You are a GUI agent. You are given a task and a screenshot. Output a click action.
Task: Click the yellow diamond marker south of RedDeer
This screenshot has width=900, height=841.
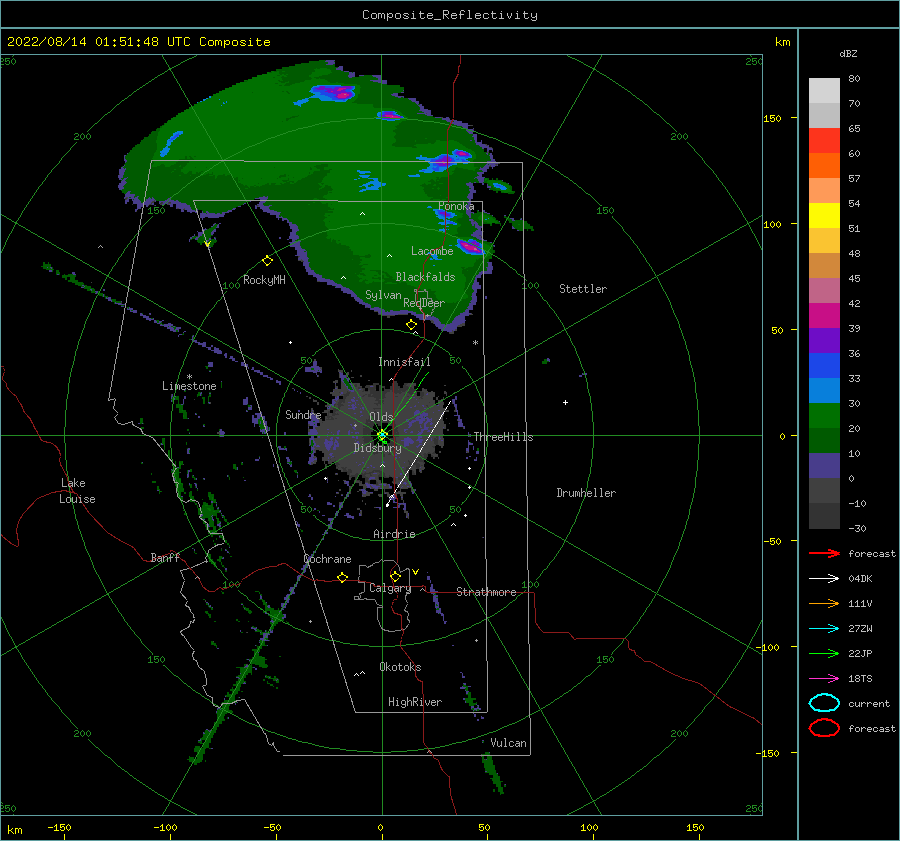pyautogui.click(x=412, y=325)
